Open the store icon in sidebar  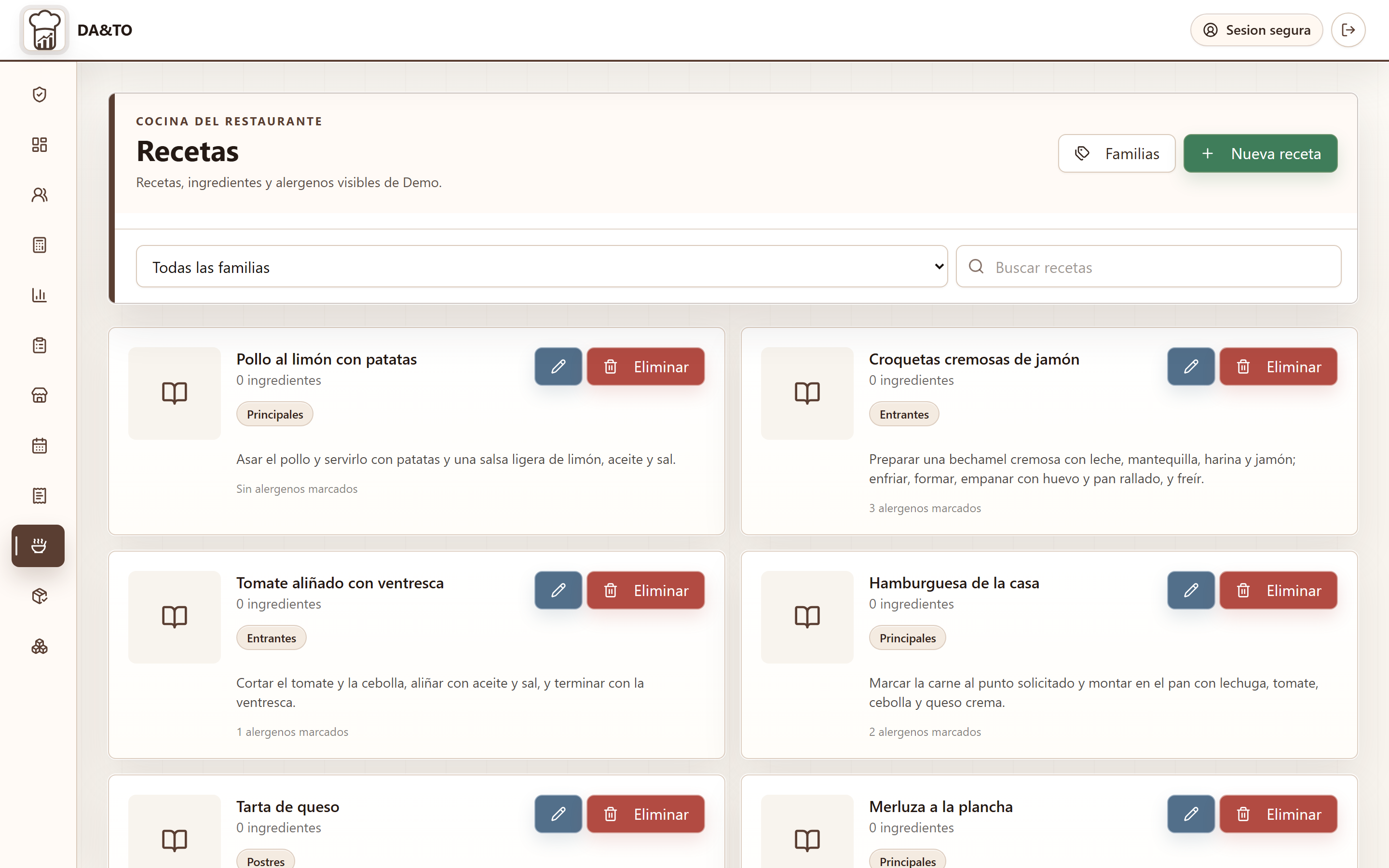tap(39, 395)
